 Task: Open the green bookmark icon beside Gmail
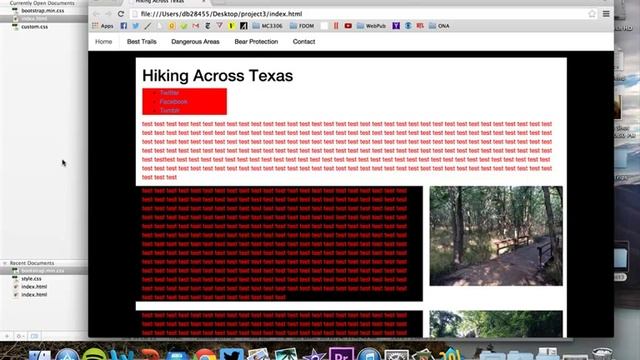pyautogui.click(x=184, y=26)
